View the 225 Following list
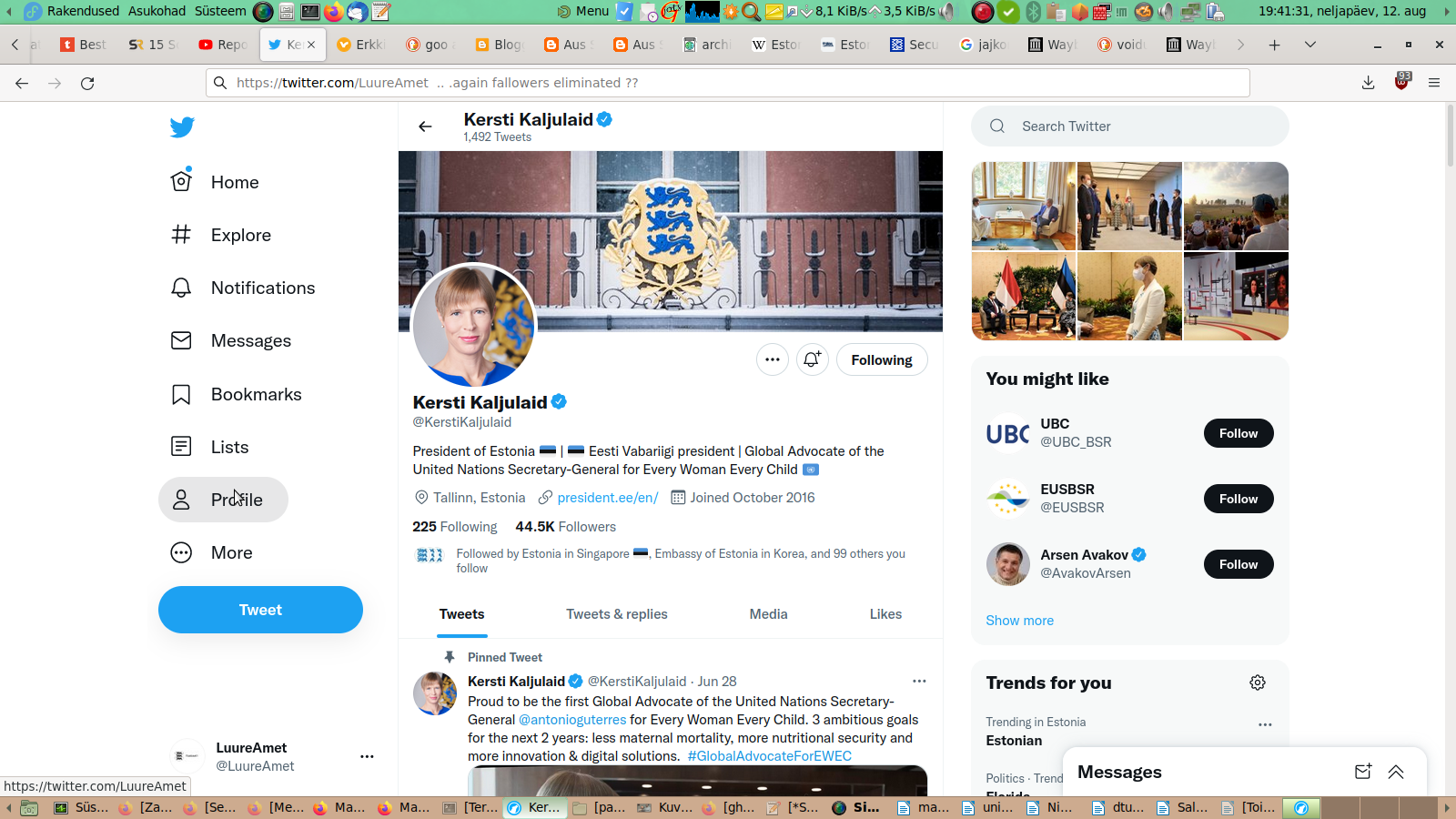Viewport: 1456px width, 819px height. [455, 527]
